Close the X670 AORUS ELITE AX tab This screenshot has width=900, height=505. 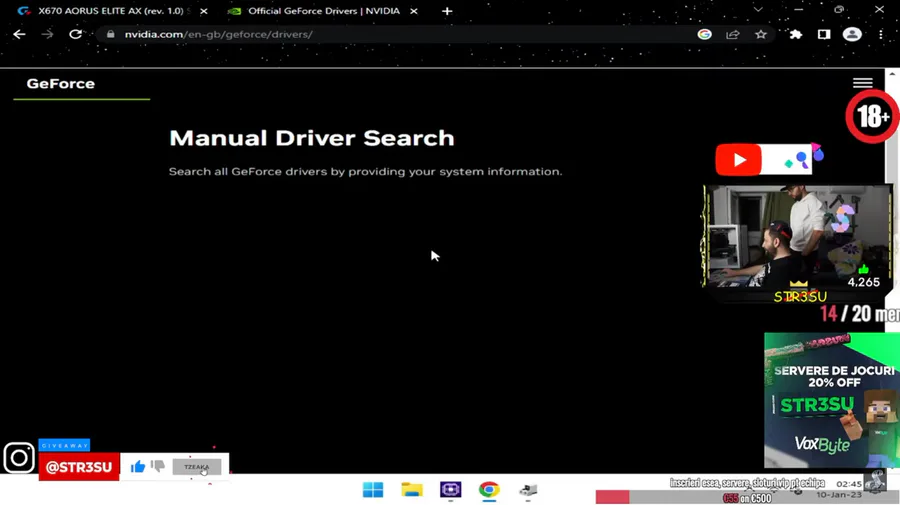click(x=204, y=11)
